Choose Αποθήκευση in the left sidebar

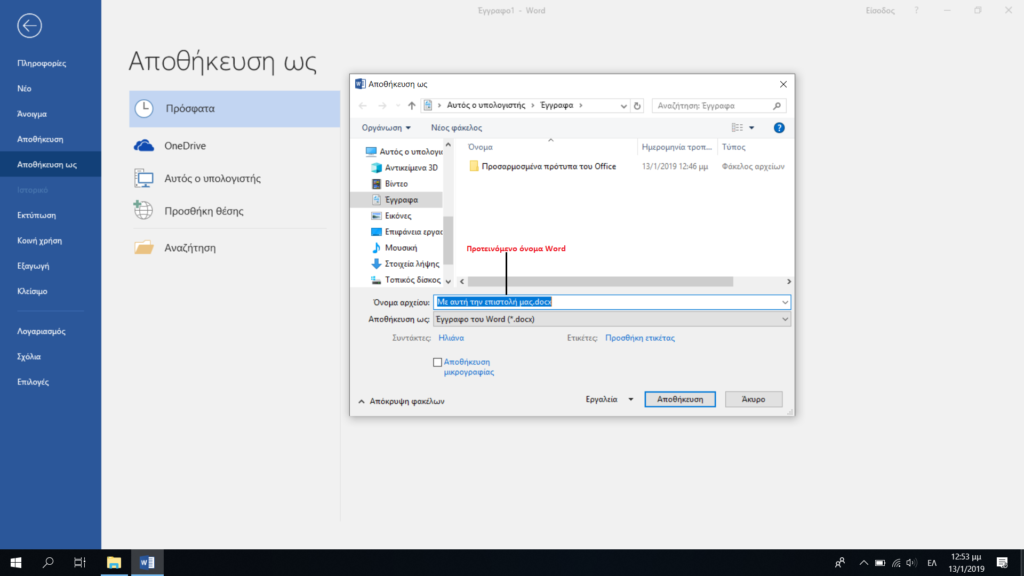40,140
